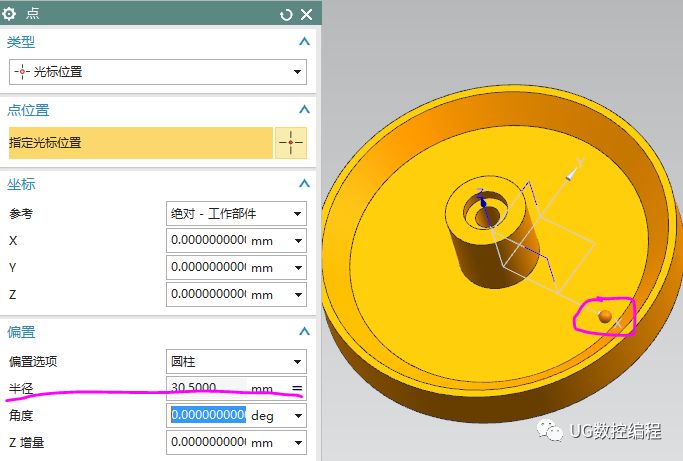Click the 角度 angle input field
This screenshot has height=461, width=683.
(x=207, y=415)
